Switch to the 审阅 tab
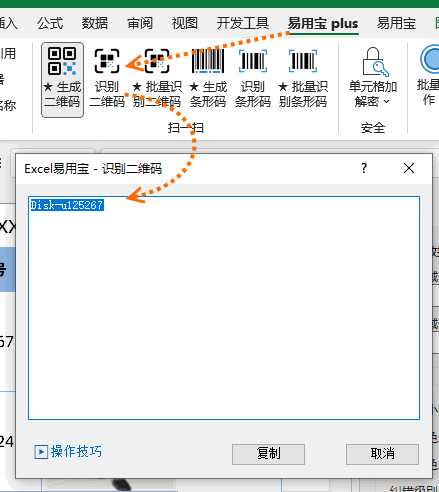 tap(140, 24)
